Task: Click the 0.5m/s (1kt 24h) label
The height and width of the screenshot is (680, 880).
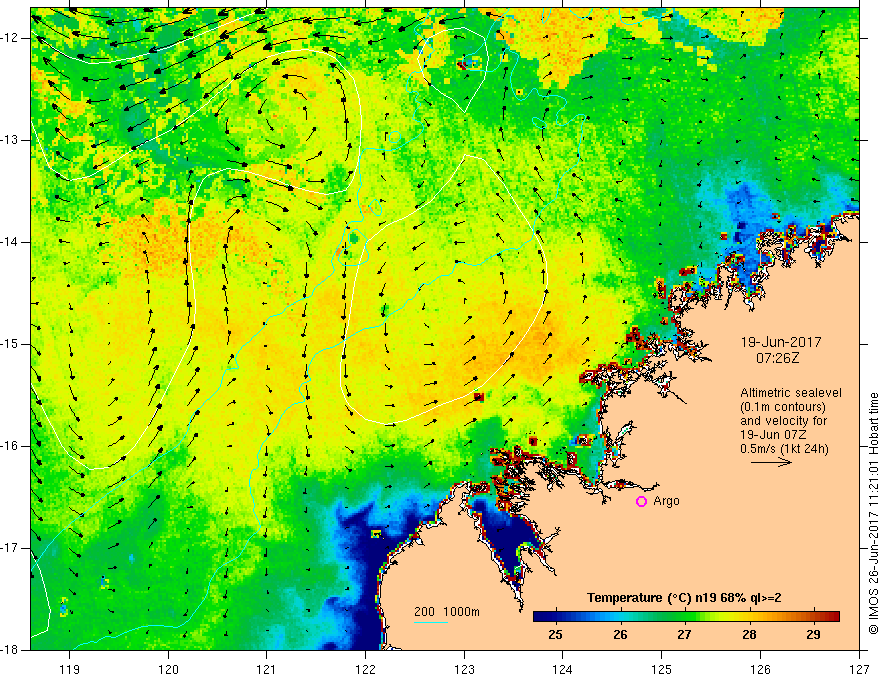Action: click(x=785, y=449)
